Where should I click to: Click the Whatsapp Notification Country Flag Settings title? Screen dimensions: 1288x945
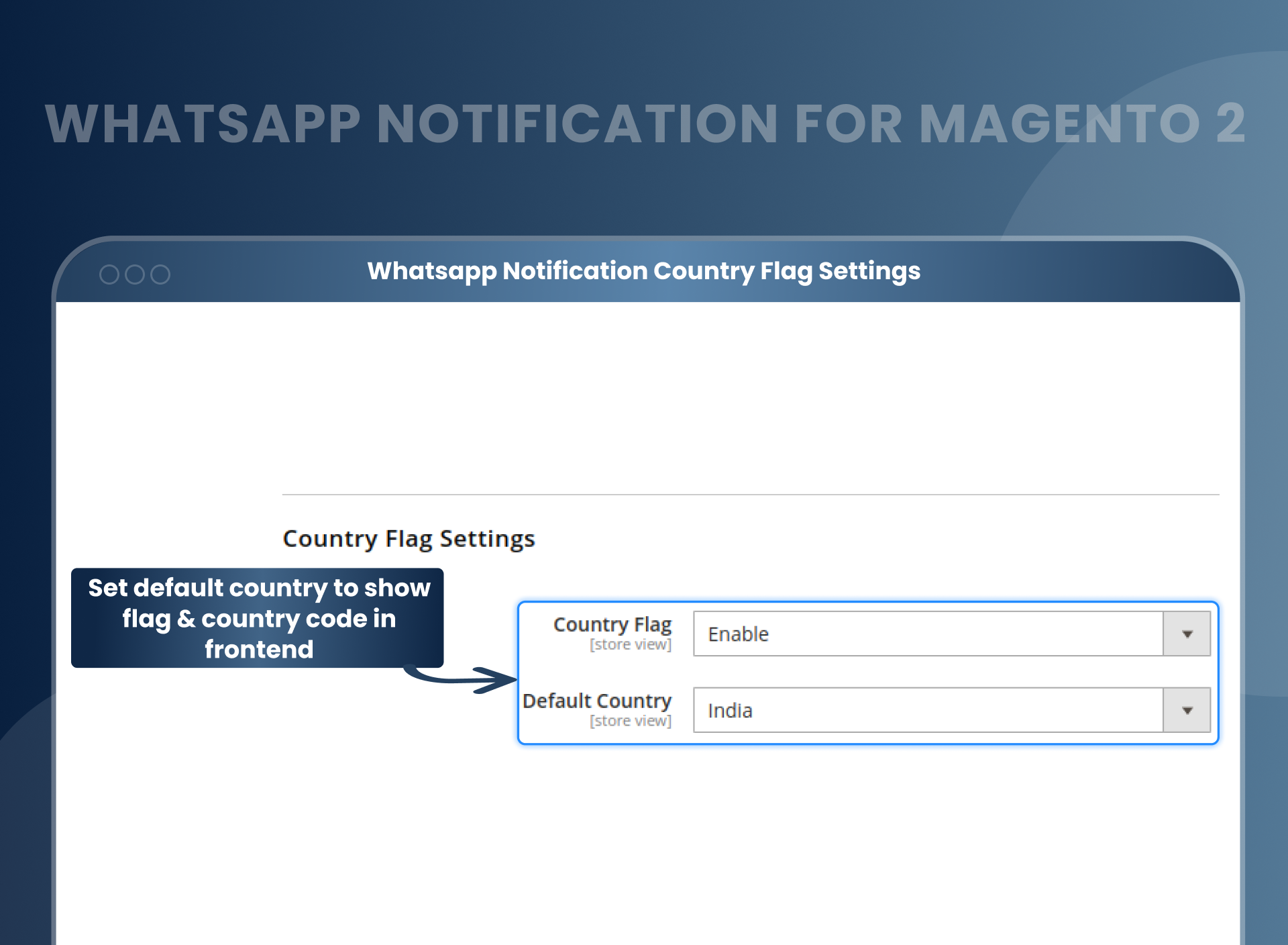click(644, 271)
